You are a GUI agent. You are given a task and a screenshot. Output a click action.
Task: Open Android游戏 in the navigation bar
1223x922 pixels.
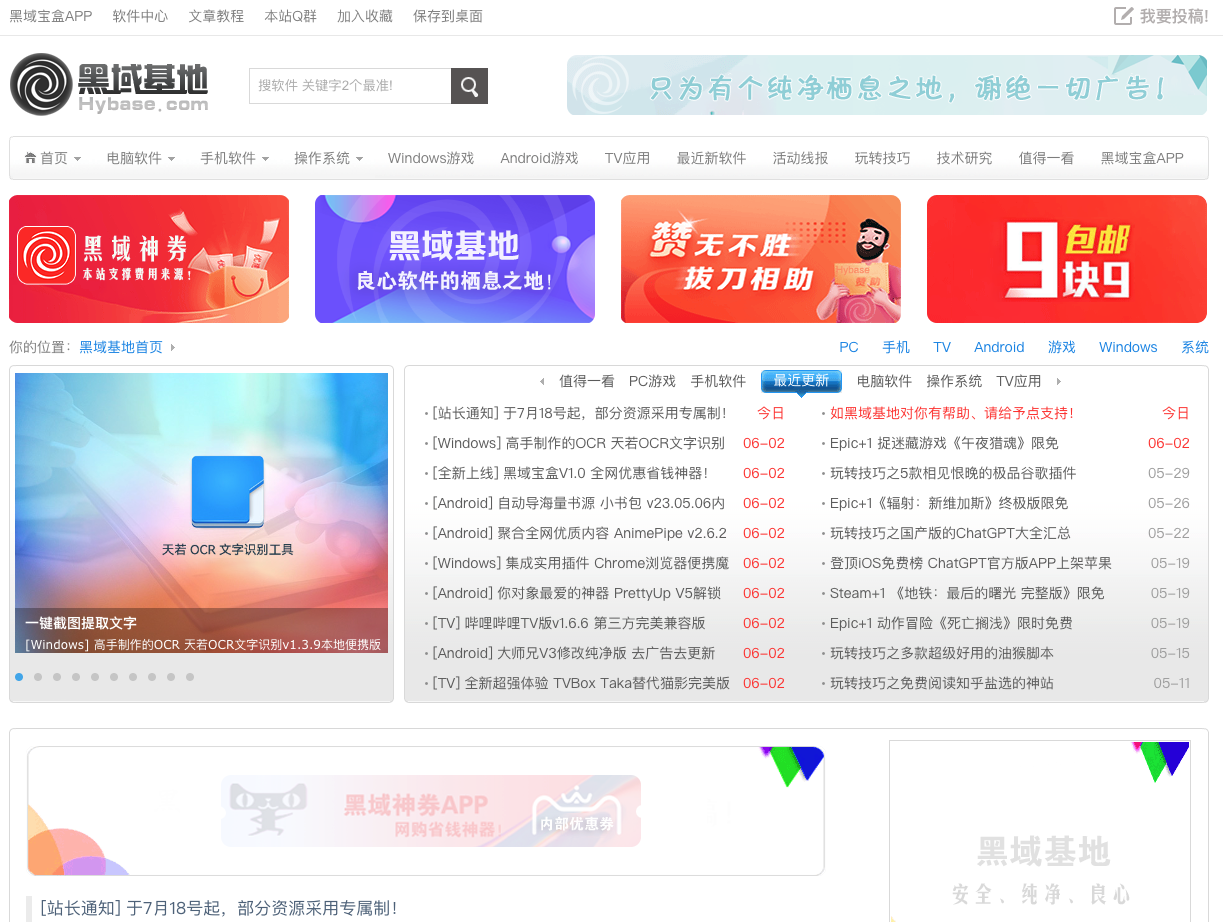540,158
